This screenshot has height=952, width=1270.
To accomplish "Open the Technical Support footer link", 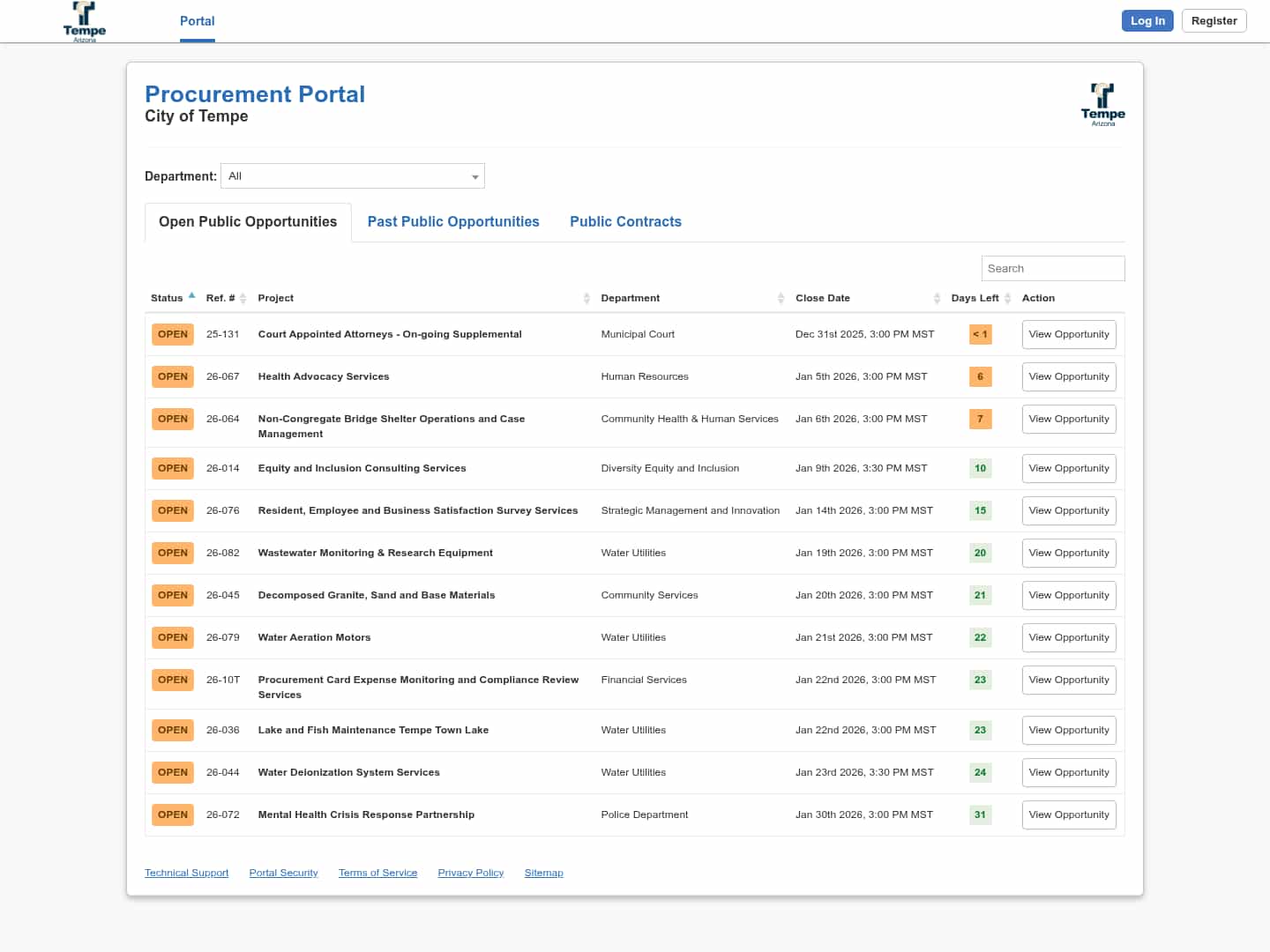I will click(x=186, y=874).
